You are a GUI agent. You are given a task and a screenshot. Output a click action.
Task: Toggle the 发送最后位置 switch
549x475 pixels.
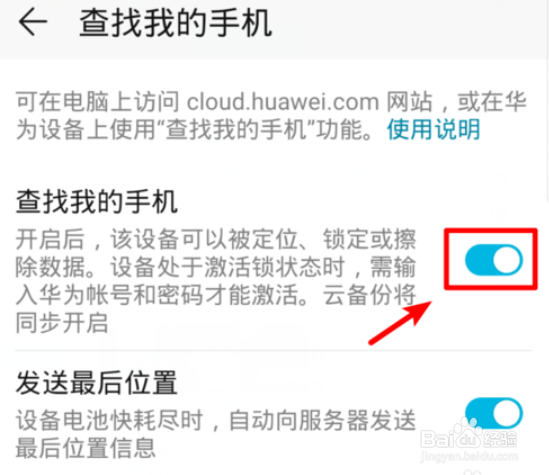coord(494,413)
